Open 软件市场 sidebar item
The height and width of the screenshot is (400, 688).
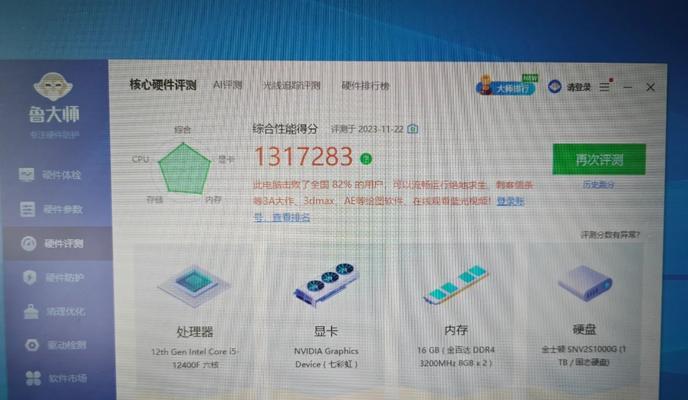[56, 378]
